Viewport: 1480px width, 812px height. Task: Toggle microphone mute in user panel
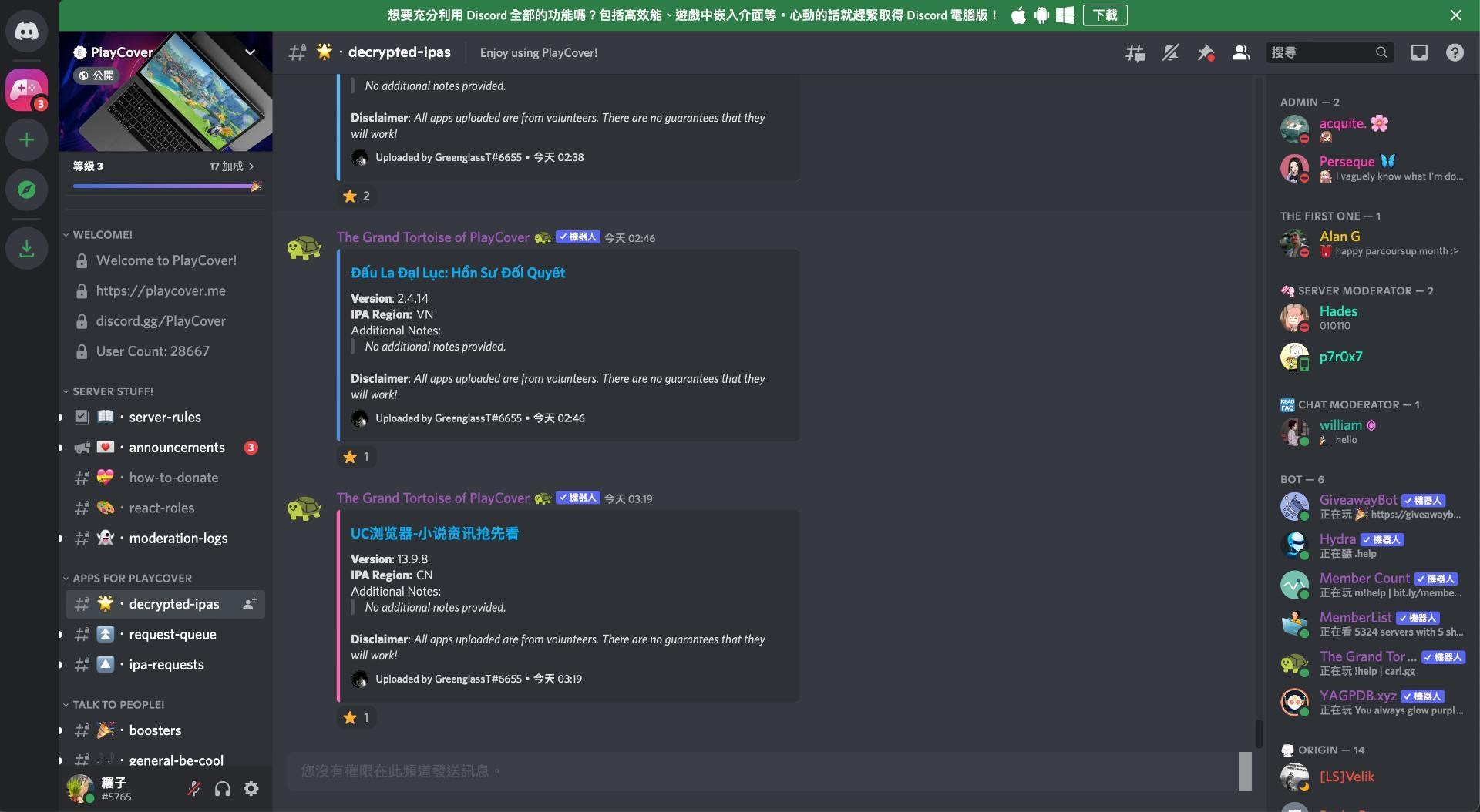pos(194,788)
